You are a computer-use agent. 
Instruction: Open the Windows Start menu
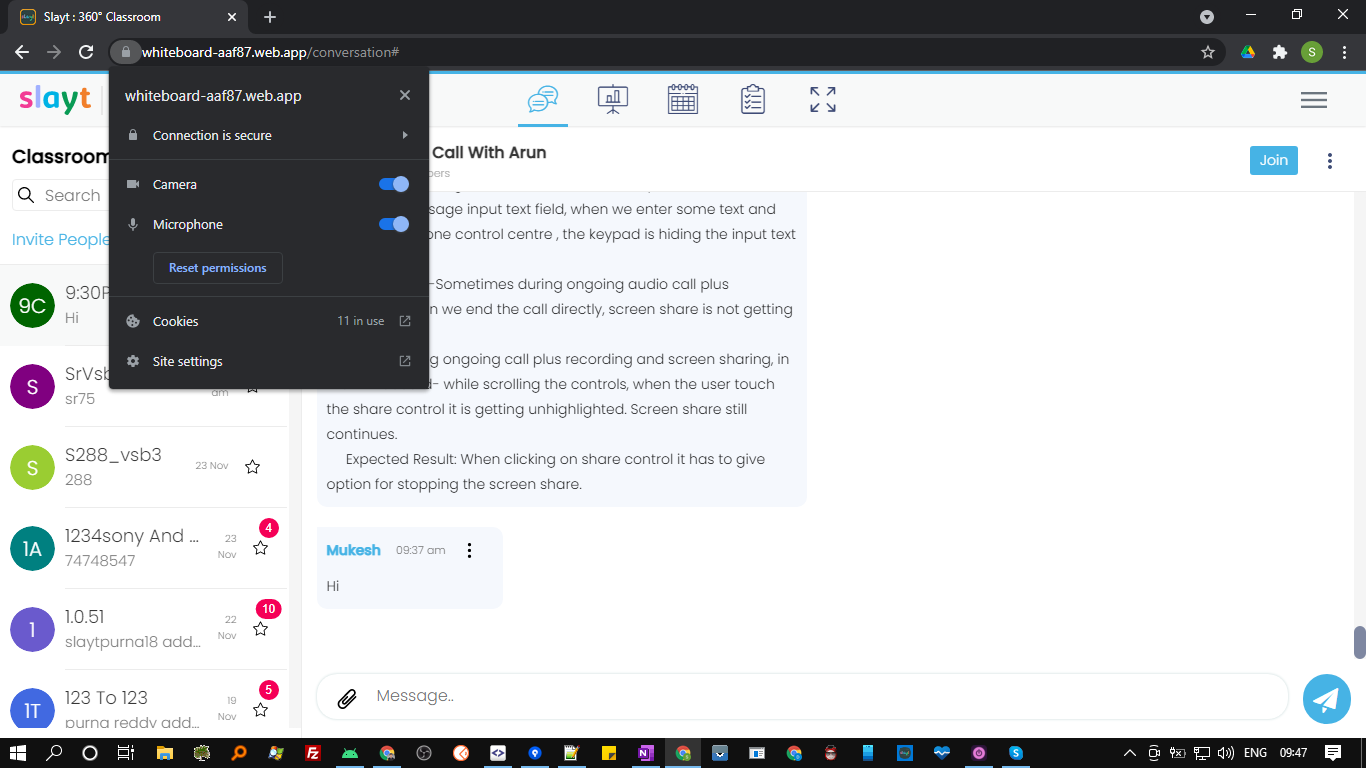(x=18, y=753)
